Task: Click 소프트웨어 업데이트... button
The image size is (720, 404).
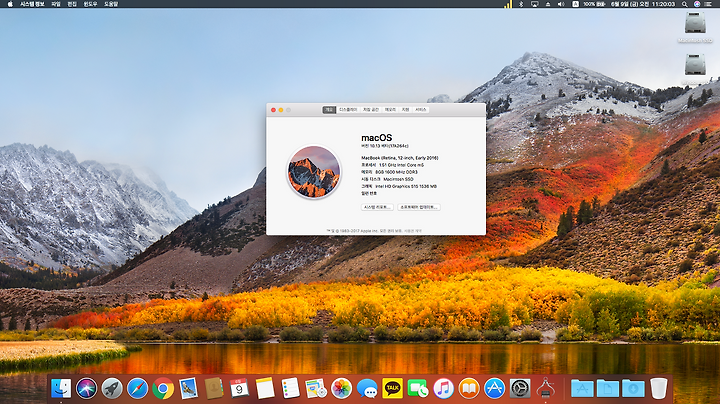Action: coord(419,207)
